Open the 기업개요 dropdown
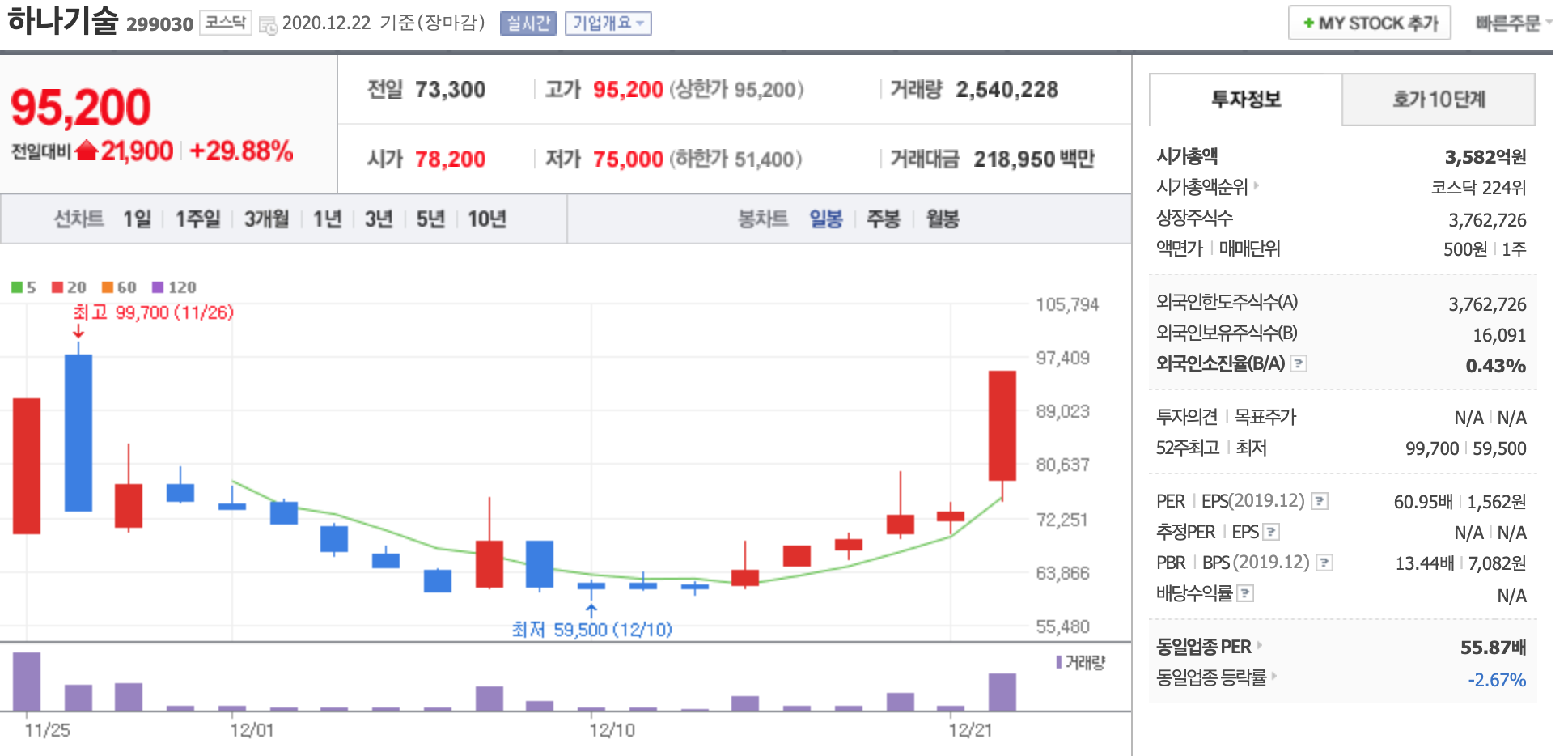 click(x=608, y=23)
